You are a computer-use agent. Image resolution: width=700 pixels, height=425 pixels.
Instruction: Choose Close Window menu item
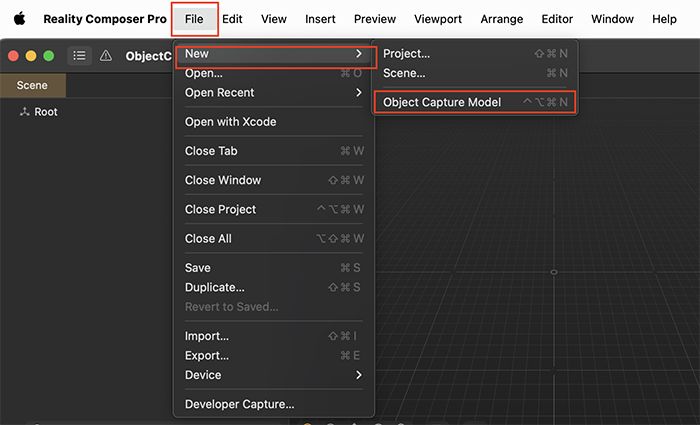pyautogui.click(x=274, y=180)
